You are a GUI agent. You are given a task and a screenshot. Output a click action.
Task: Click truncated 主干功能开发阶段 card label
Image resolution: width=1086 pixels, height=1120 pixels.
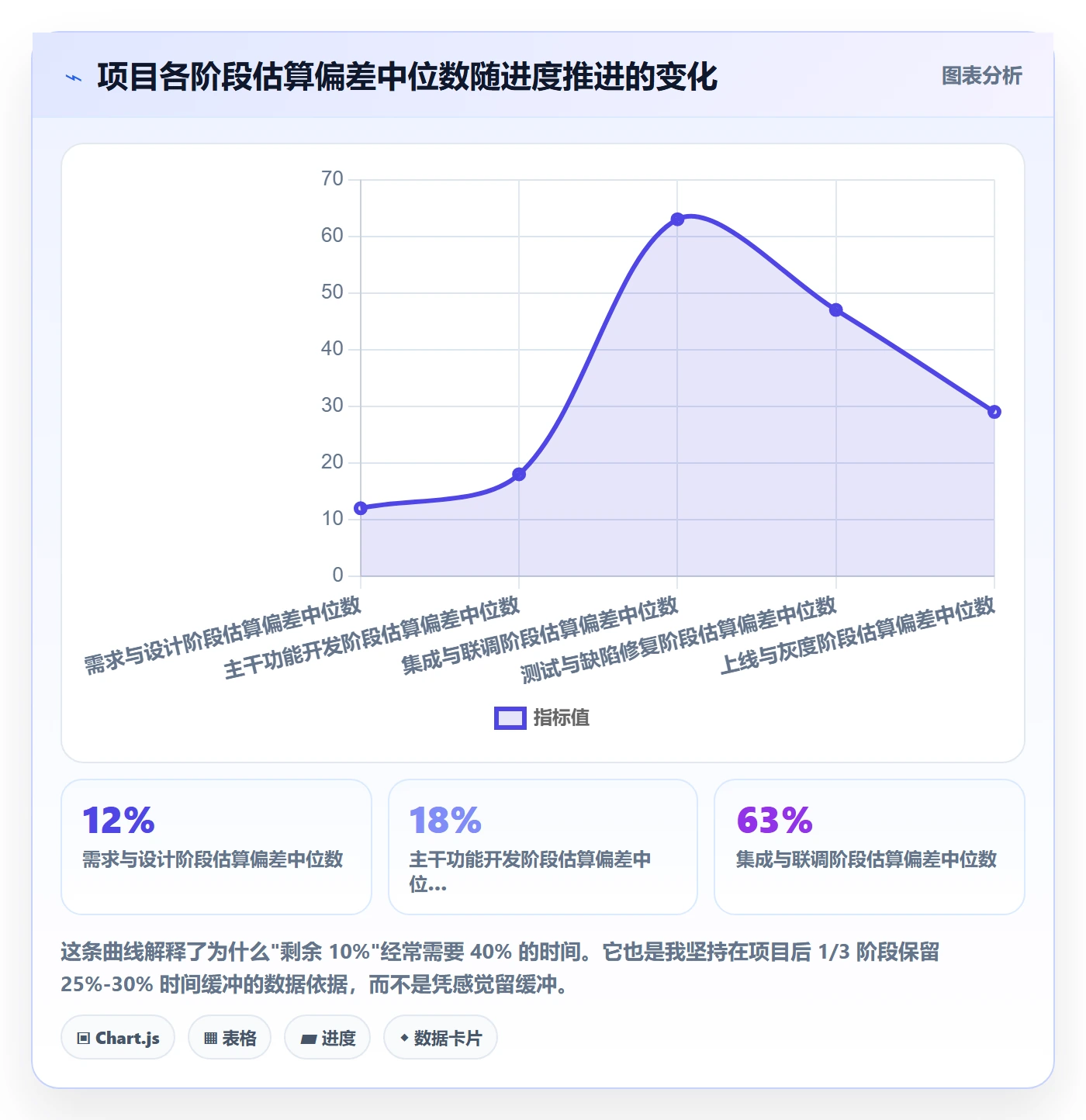[x=530, y=872]
